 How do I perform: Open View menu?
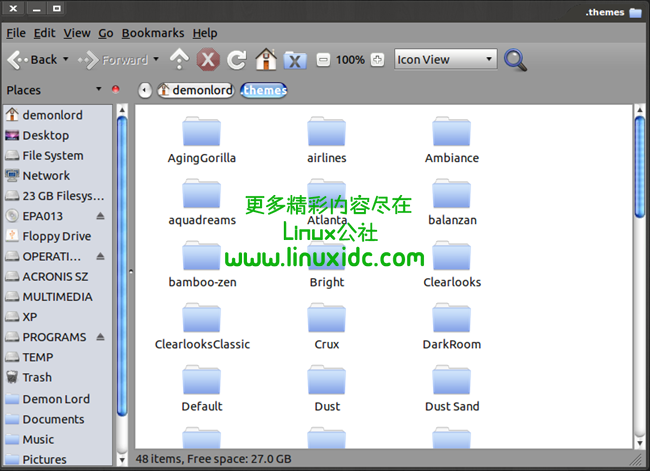[77, 33]
